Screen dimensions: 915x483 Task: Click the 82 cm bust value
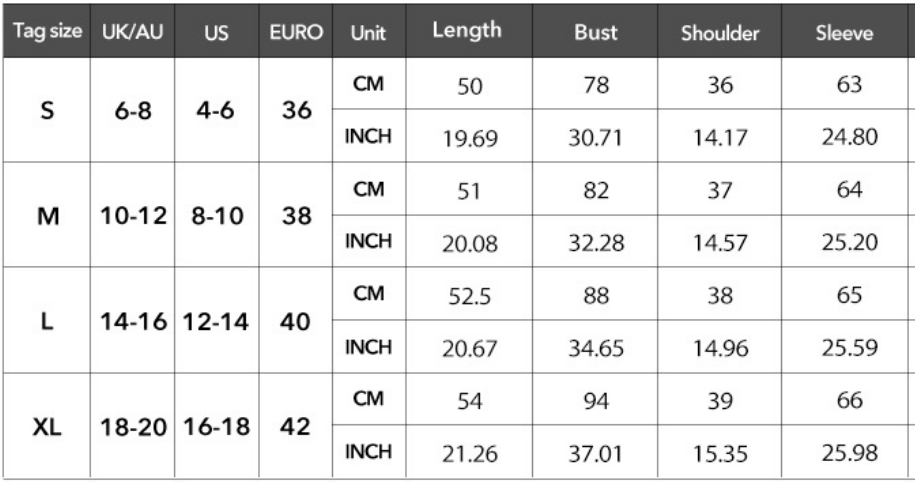(x=595, y=191)
